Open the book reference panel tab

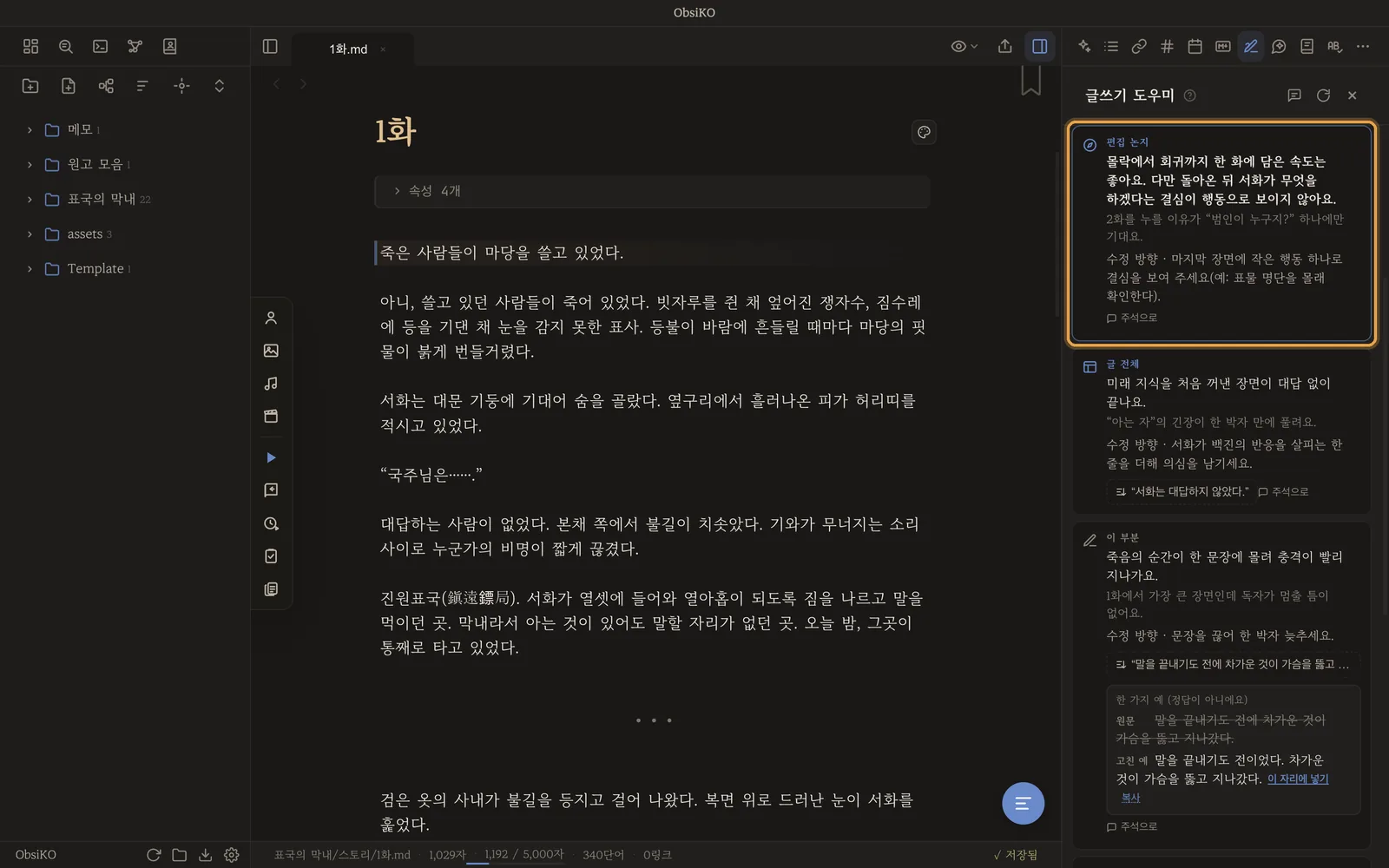(x=1307, y=47)
